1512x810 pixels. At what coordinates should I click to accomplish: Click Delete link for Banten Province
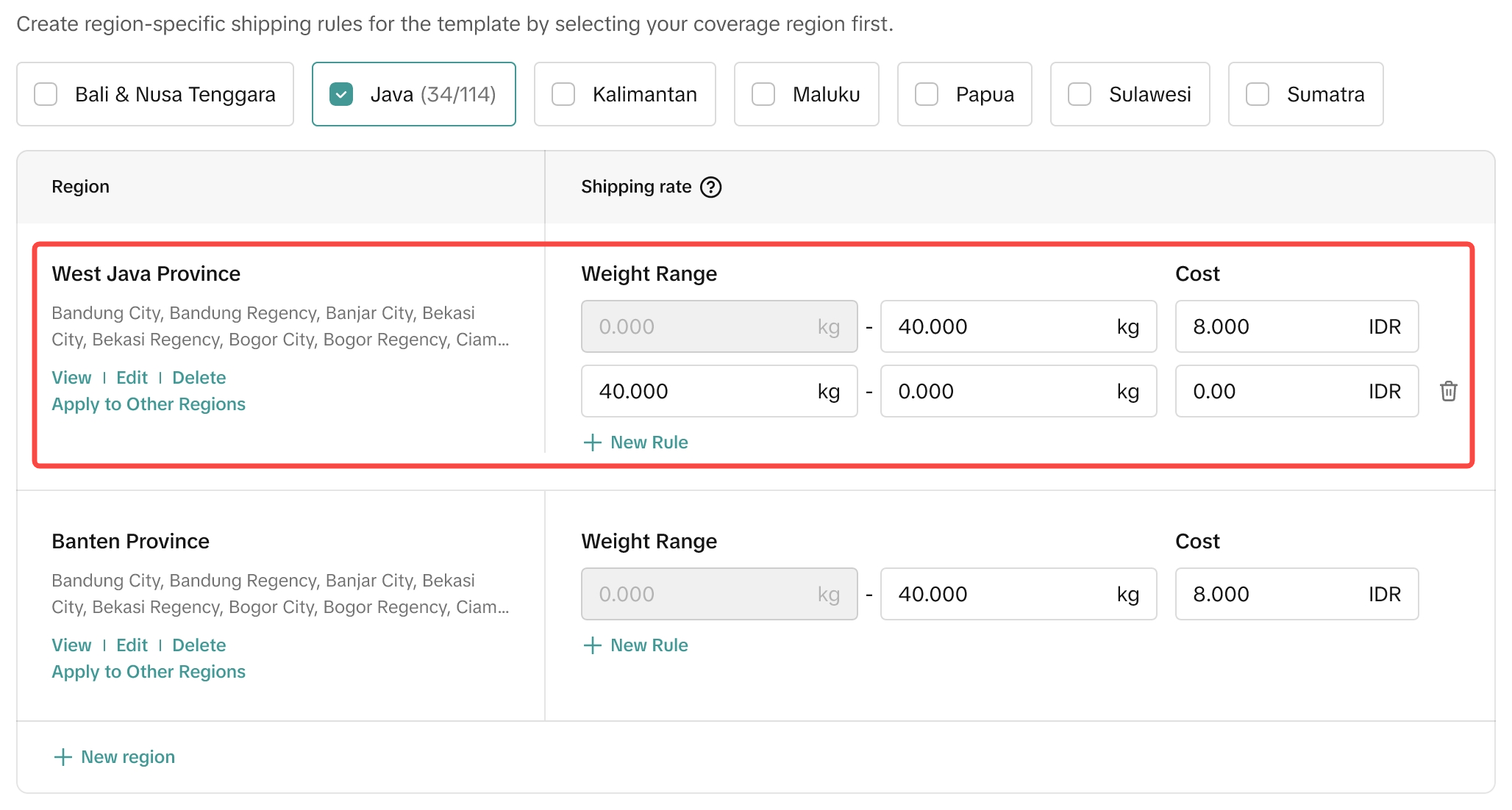(199, 645)
